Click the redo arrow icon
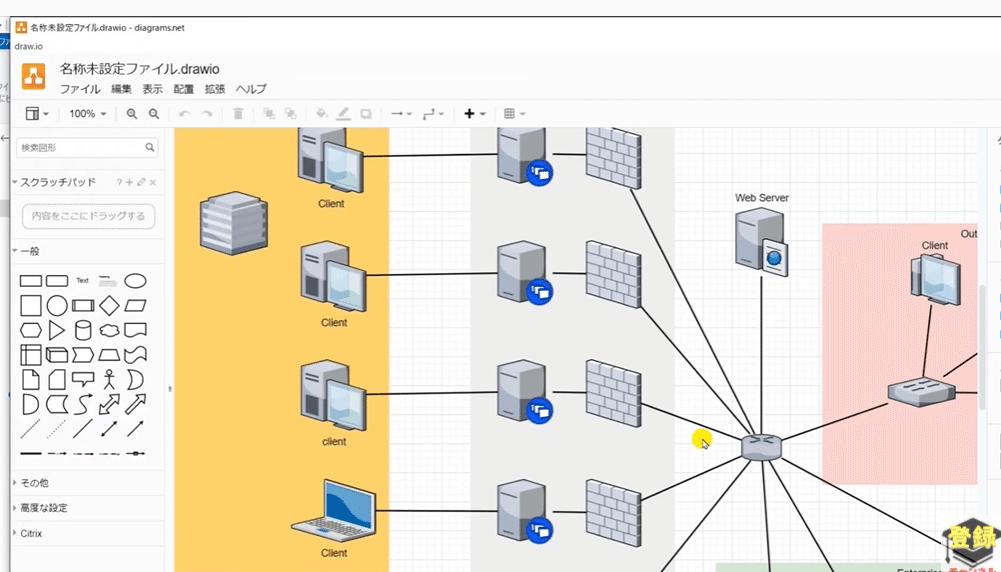 tap(207, 114)
